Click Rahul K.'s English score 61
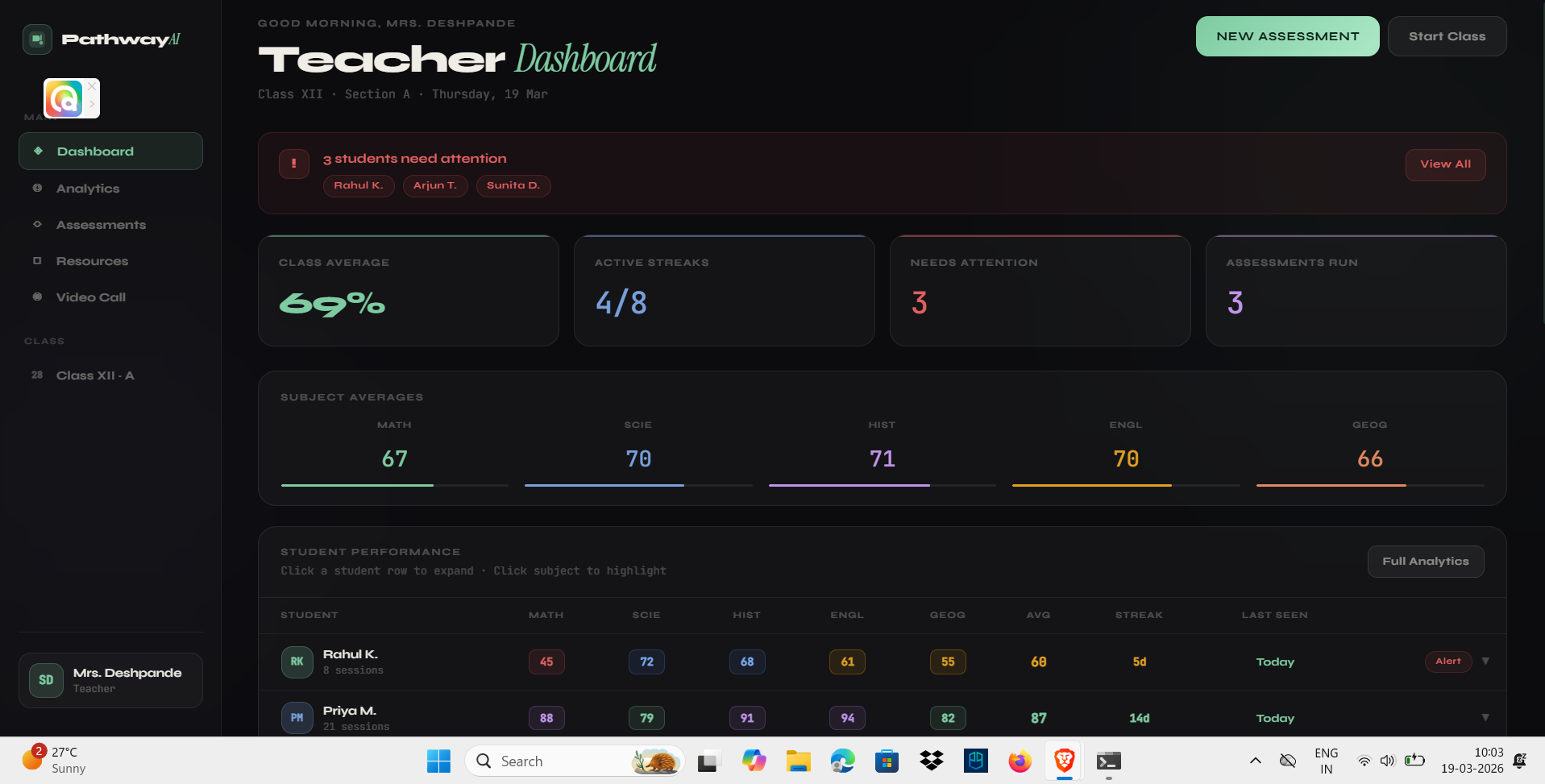Image resolution: width=1545 pixels, height=784 pixels. [847, 662]
